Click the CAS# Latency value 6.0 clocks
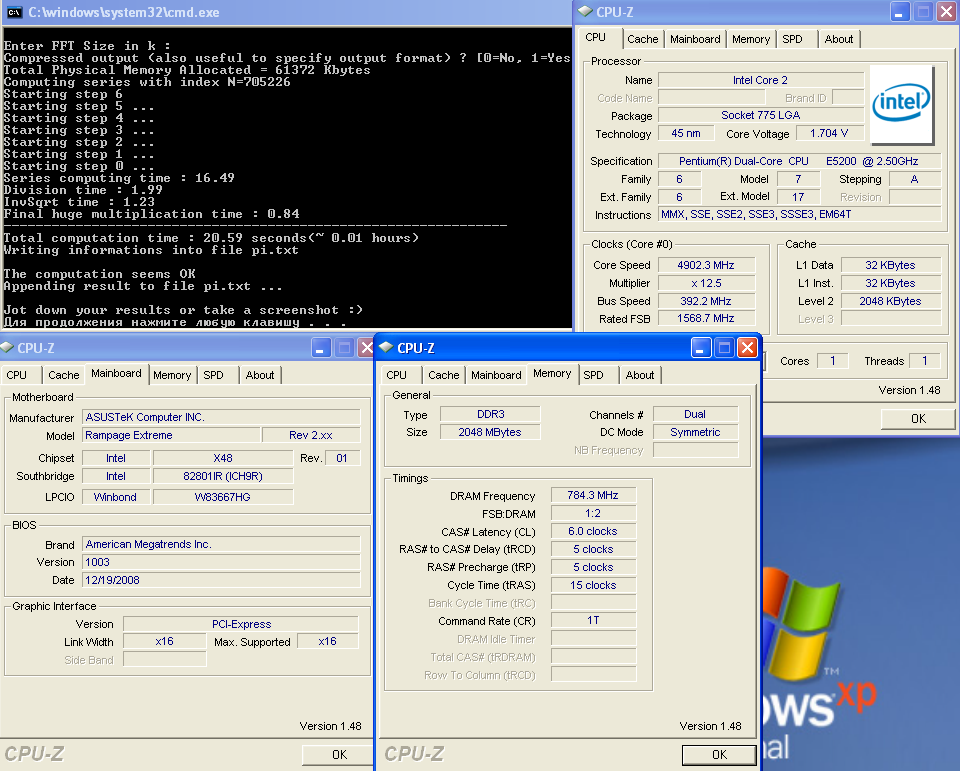 (593, 532)
